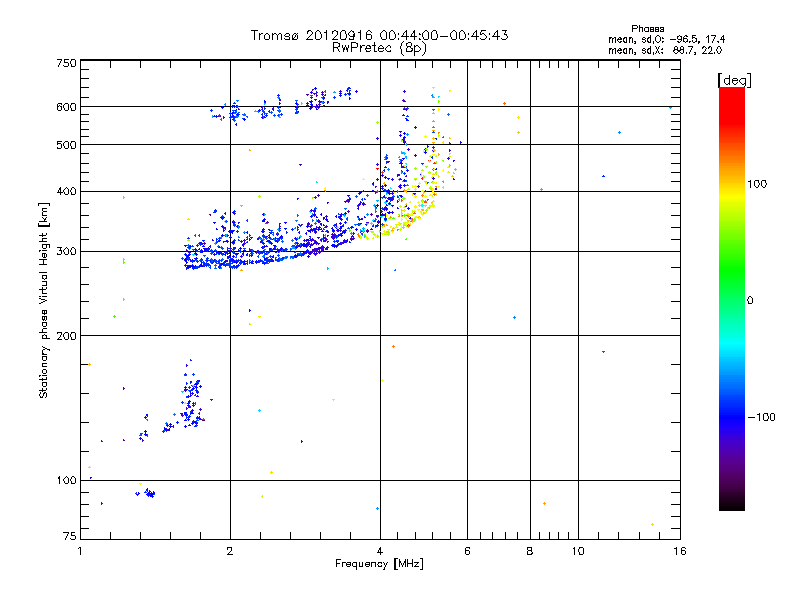
Task: Click the 'mean, sd,X: 88.7, 22.0' line
Action: [x=665, y=50]
